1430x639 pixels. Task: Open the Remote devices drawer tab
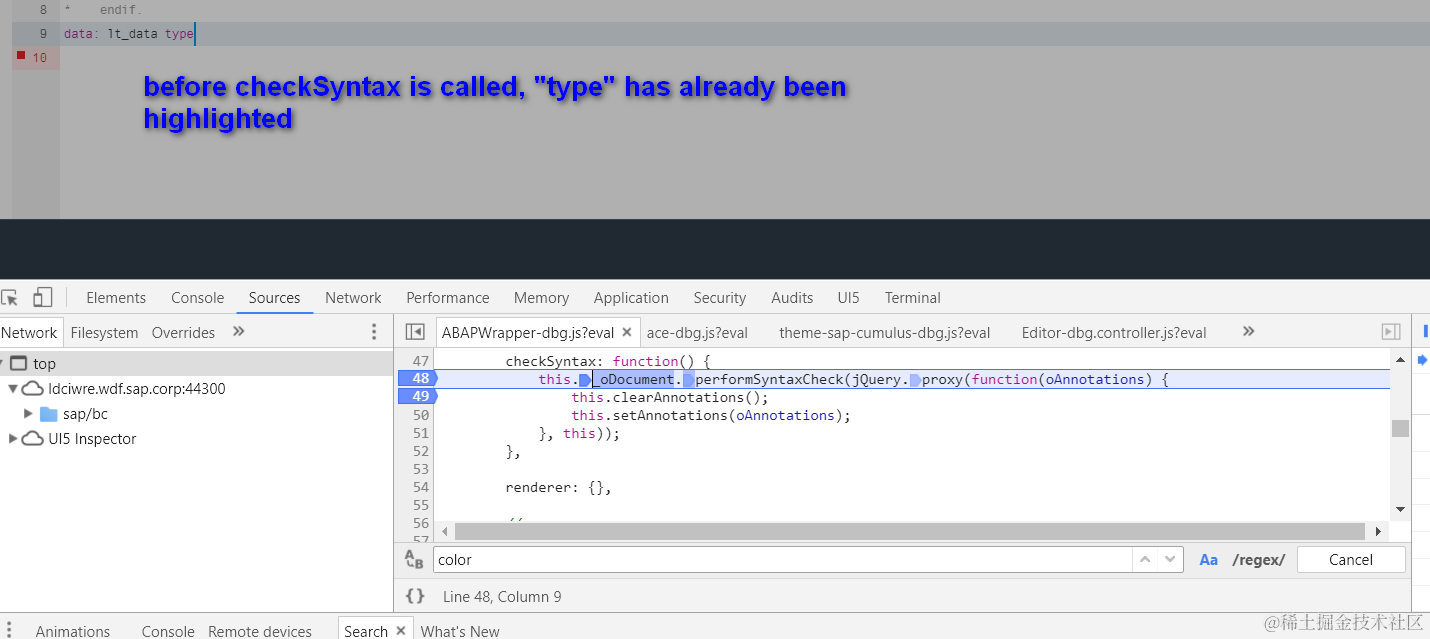260,631
